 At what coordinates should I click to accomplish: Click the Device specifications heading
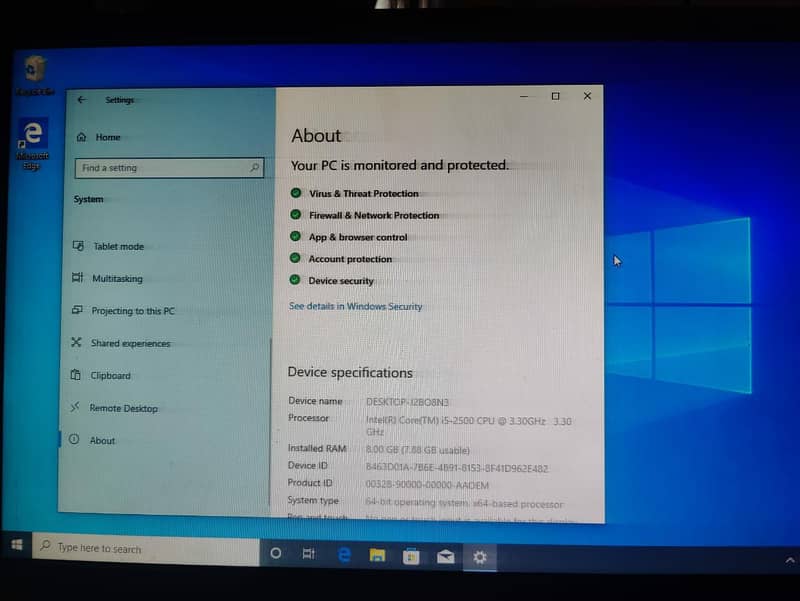tap(350, 372)
